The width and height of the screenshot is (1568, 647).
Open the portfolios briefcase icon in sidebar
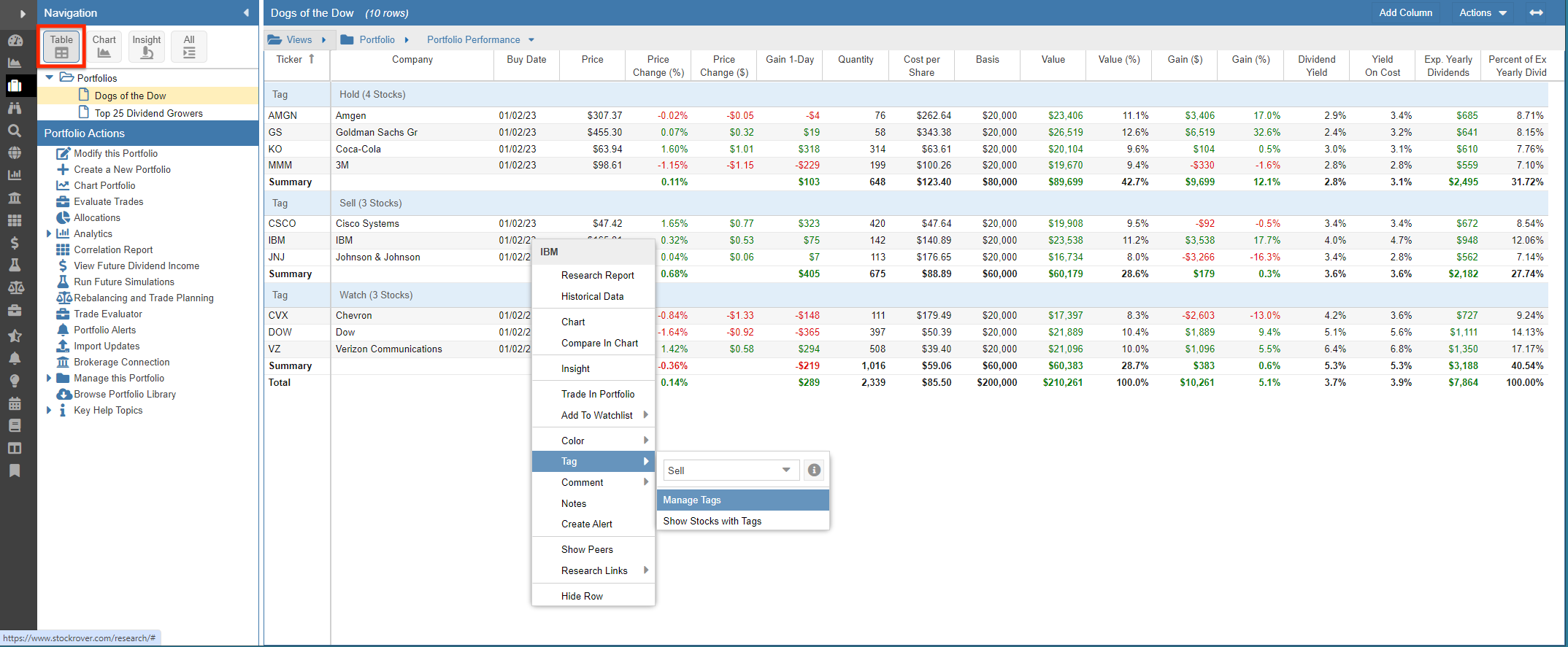point(15,85)
